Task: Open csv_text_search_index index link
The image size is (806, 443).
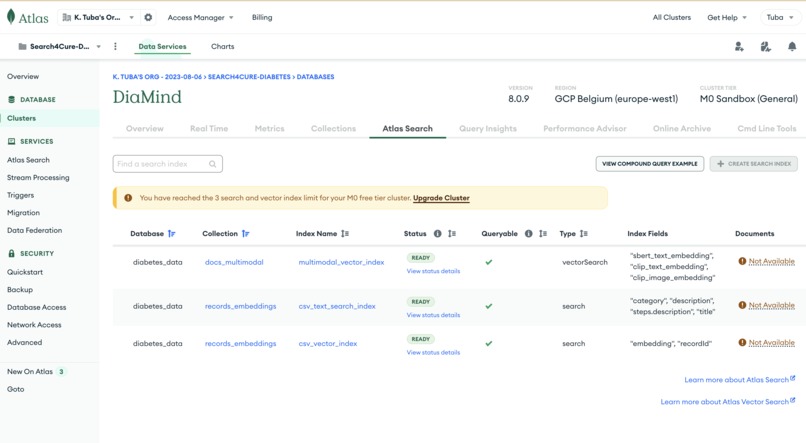Action: (x=337, y=306)
